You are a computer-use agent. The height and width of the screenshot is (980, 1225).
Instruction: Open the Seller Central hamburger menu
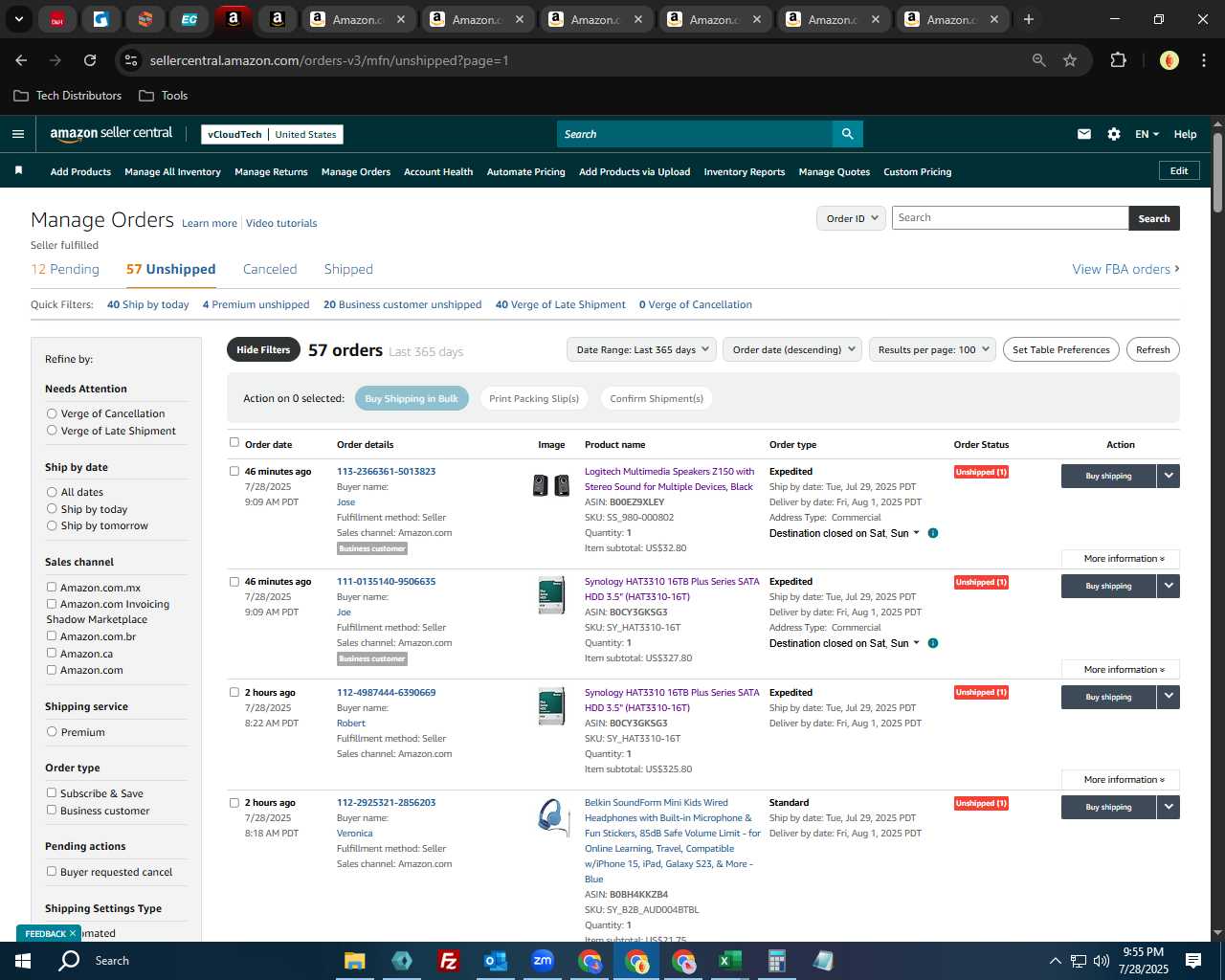17,134
